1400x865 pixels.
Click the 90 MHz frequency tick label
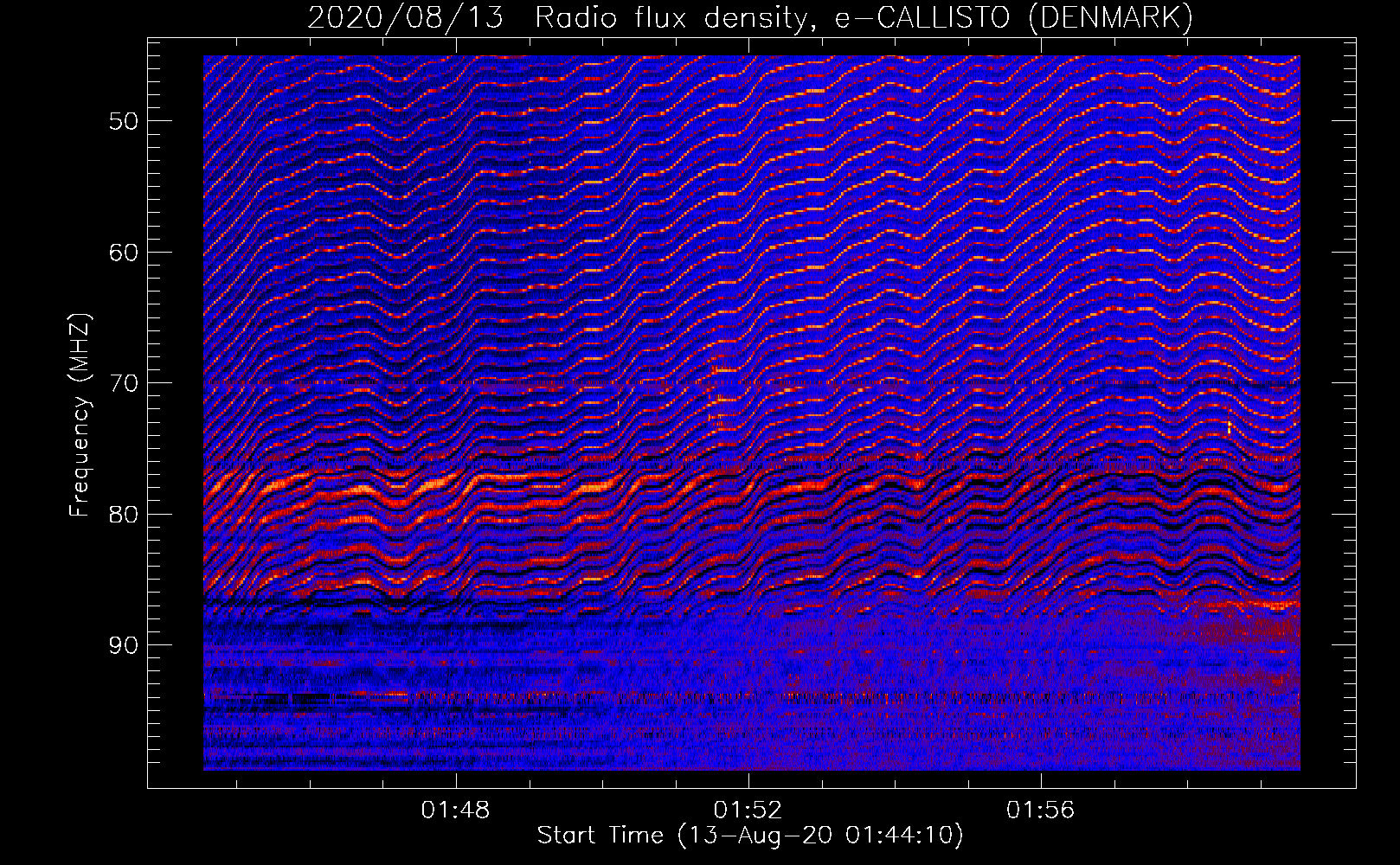click(x=124, y=645)
